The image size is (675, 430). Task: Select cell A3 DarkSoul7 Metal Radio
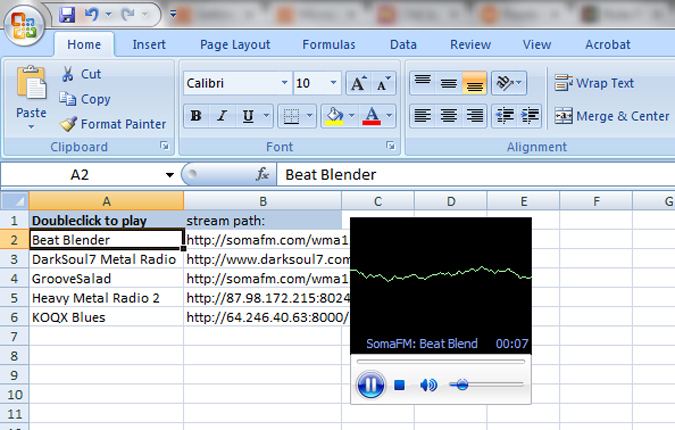tap(105, 259)
